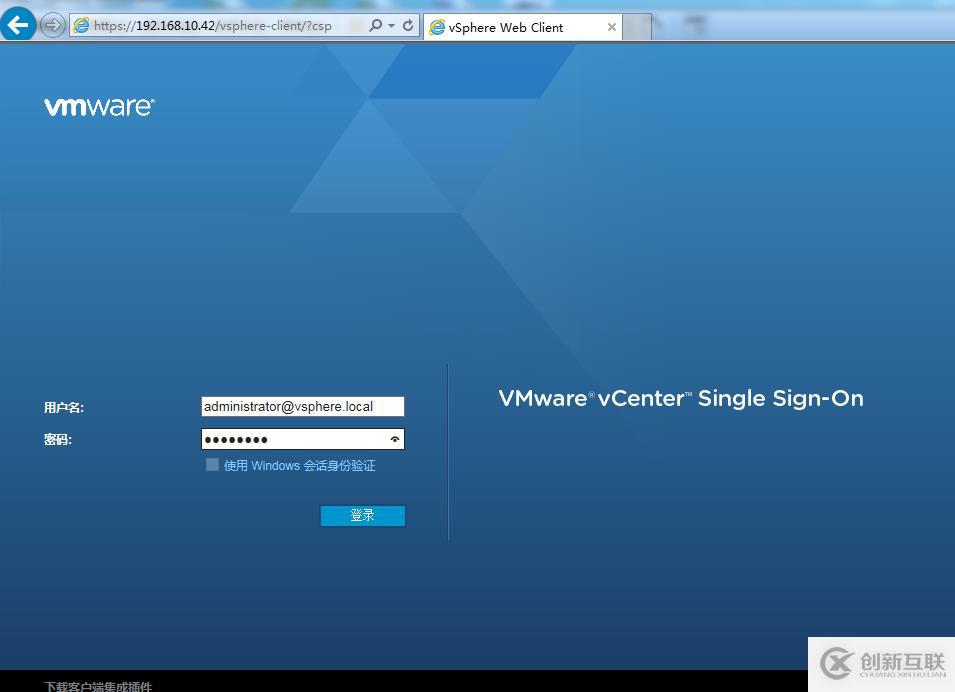The height and width of the screenshot is (692, 955).
Task: Reveal password using the eye icon
Action: point(395,439)
